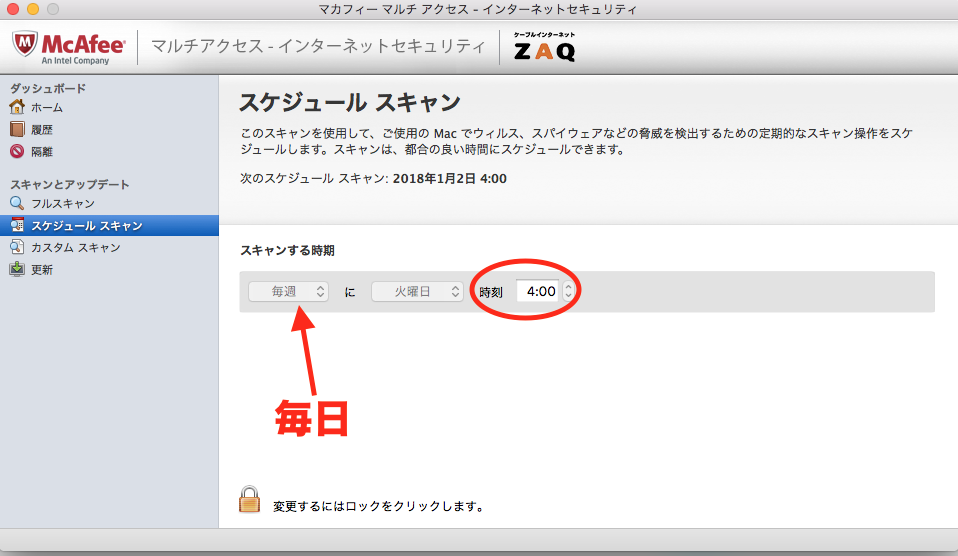Click the padlock icon to unlock changes
The height and width of the screenshot is (556, 958).
pyautogui.click(x=249, y=499)
